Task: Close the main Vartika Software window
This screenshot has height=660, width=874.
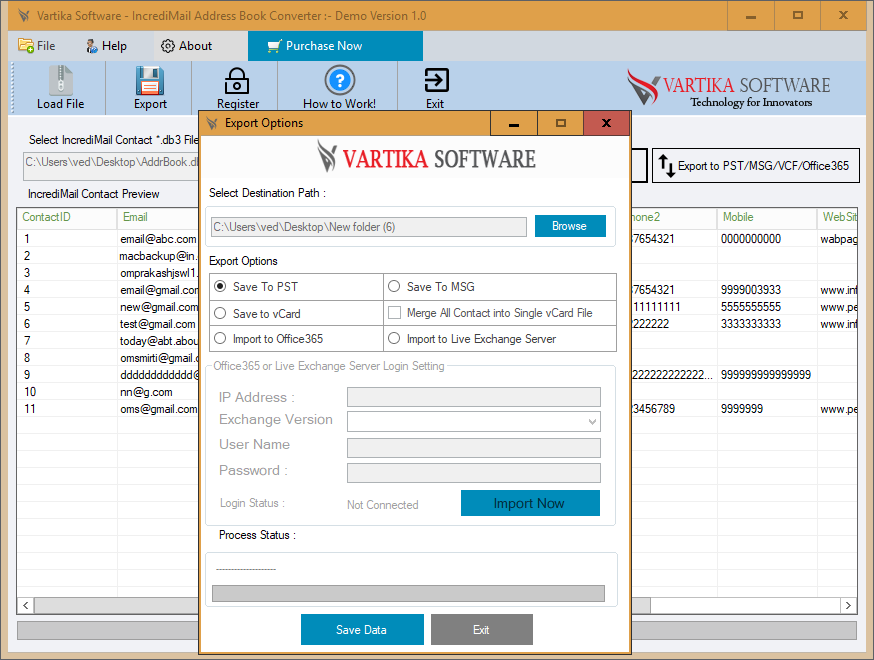Action: (843, 16)
